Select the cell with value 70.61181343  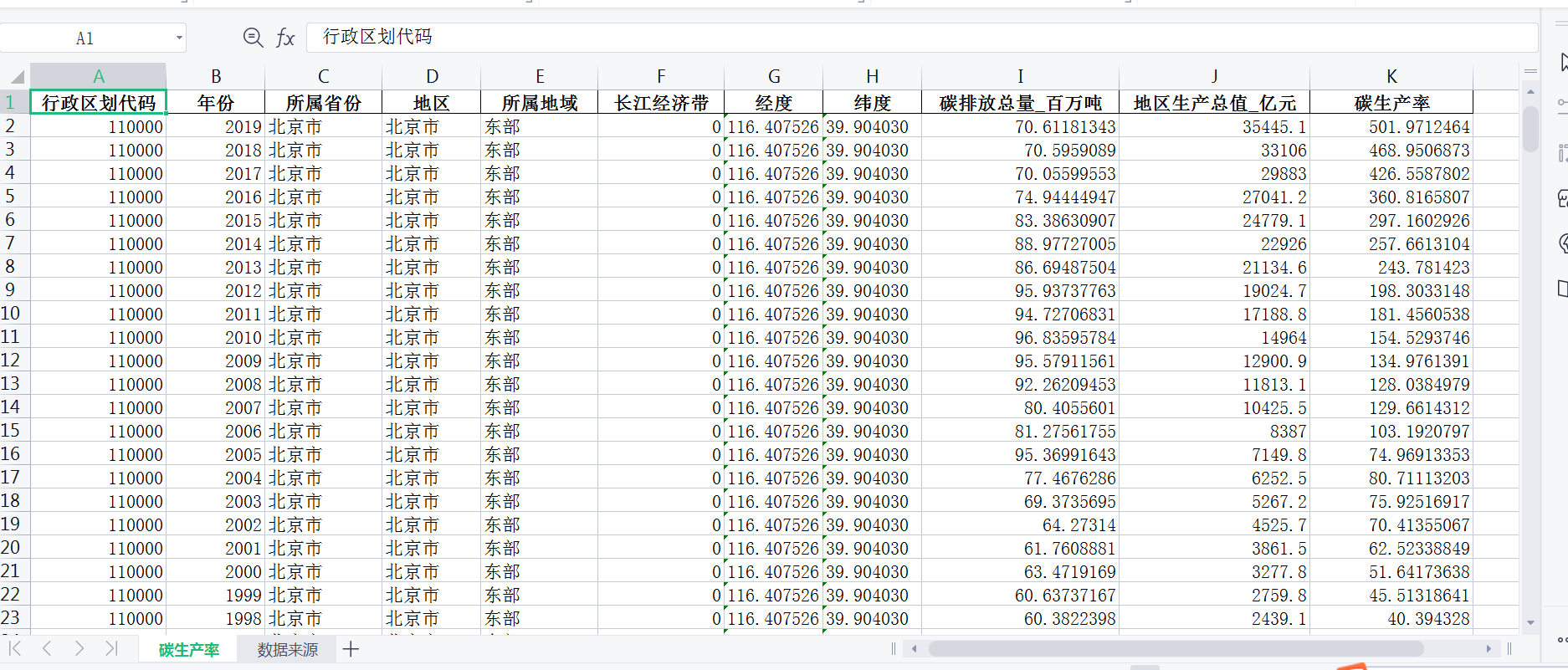click(x=1021, y=126)
